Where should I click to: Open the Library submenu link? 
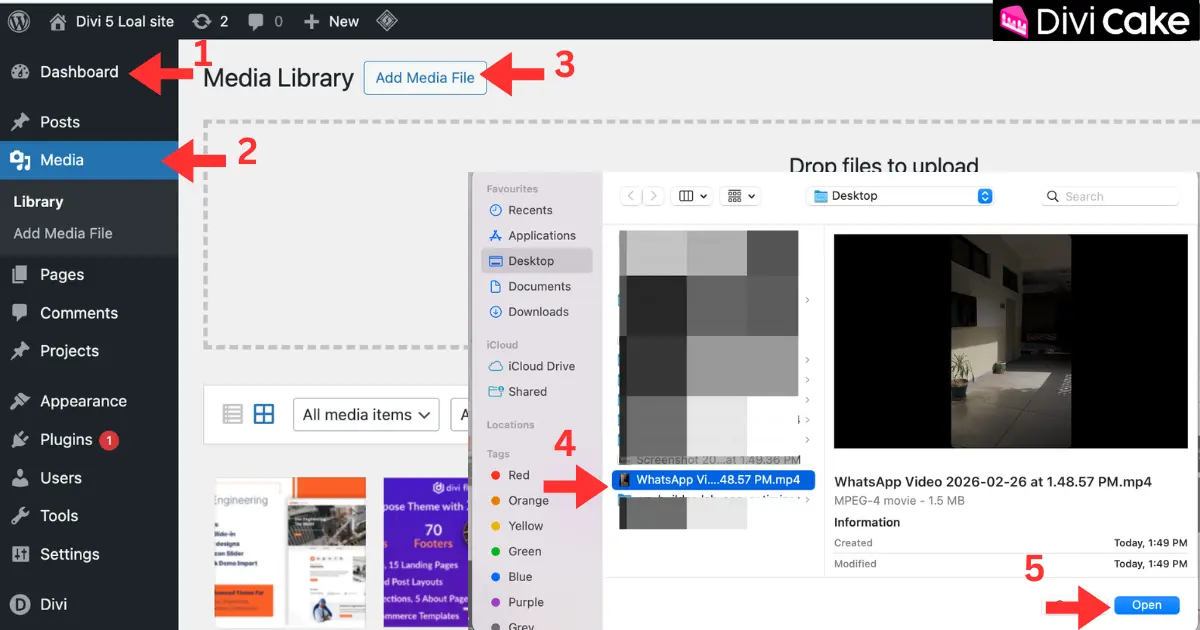tap(38, 202)
